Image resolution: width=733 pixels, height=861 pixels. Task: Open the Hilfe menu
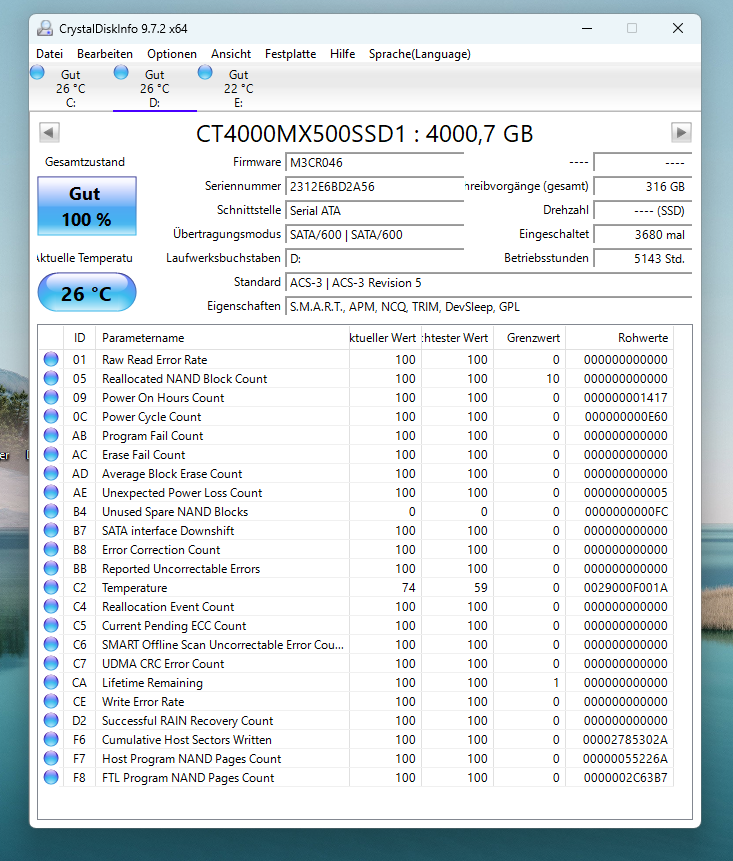[x=343, y=54]
